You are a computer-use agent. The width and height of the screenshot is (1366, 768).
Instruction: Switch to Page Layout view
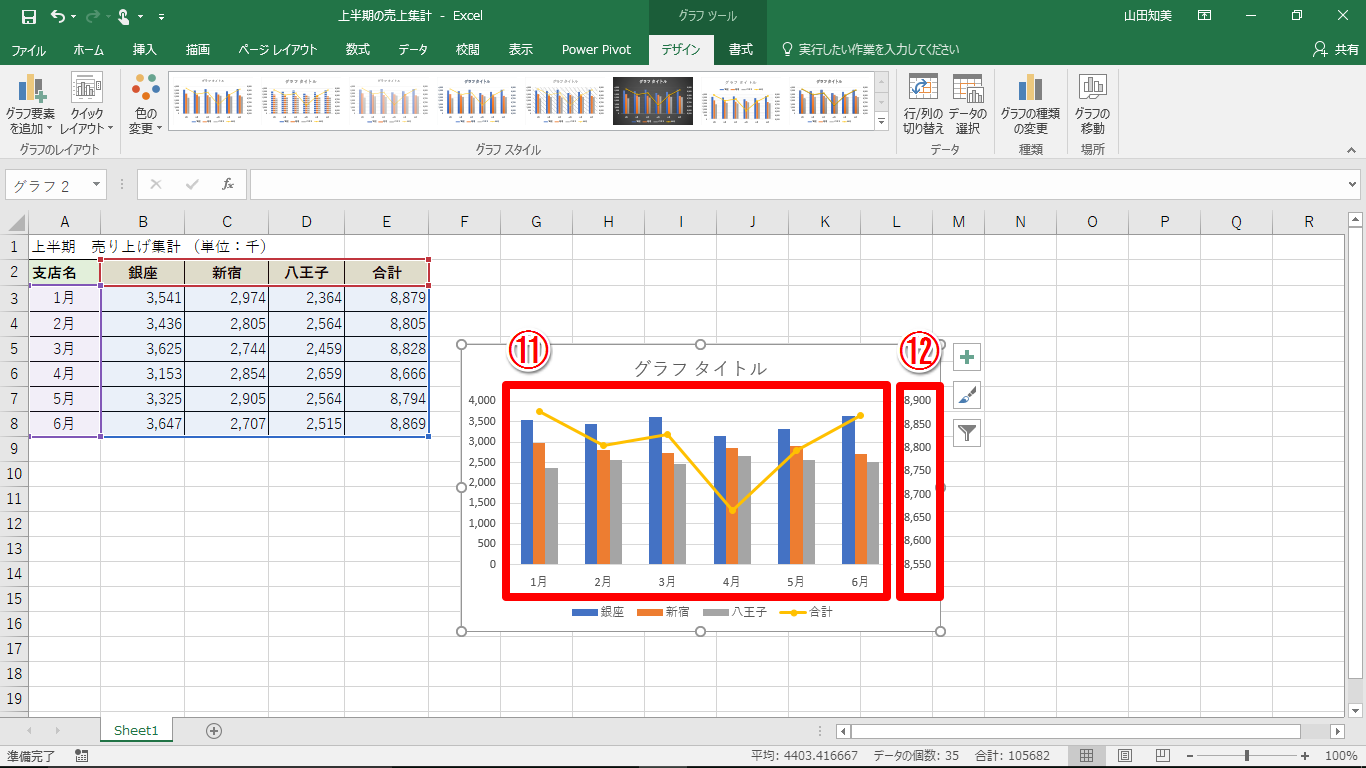tap(1125, 756)
